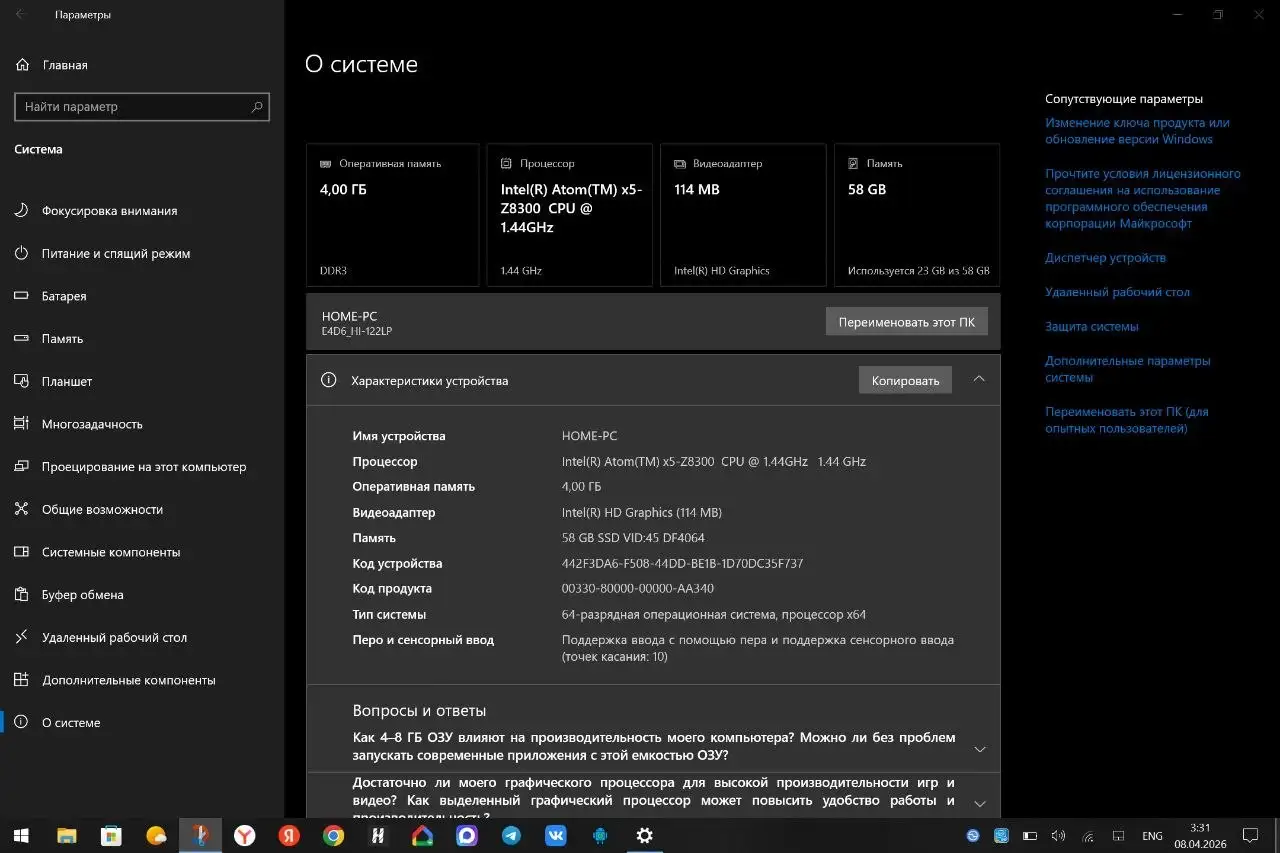
Task: Open VK from the taskbar
Action: pos(555,835)
